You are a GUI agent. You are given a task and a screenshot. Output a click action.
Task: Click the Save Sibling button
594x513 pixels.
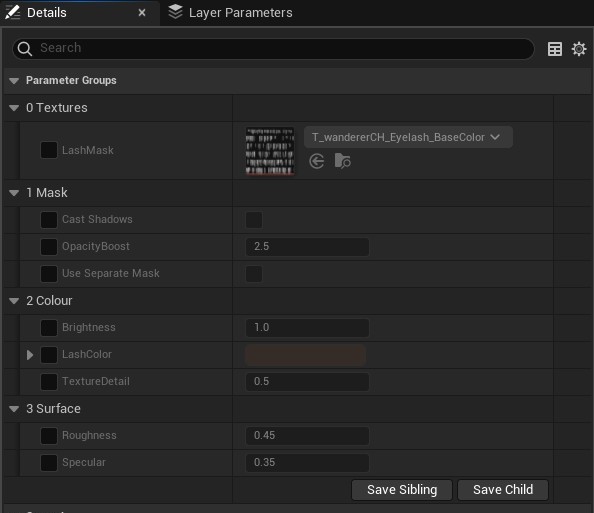(402, 490)
